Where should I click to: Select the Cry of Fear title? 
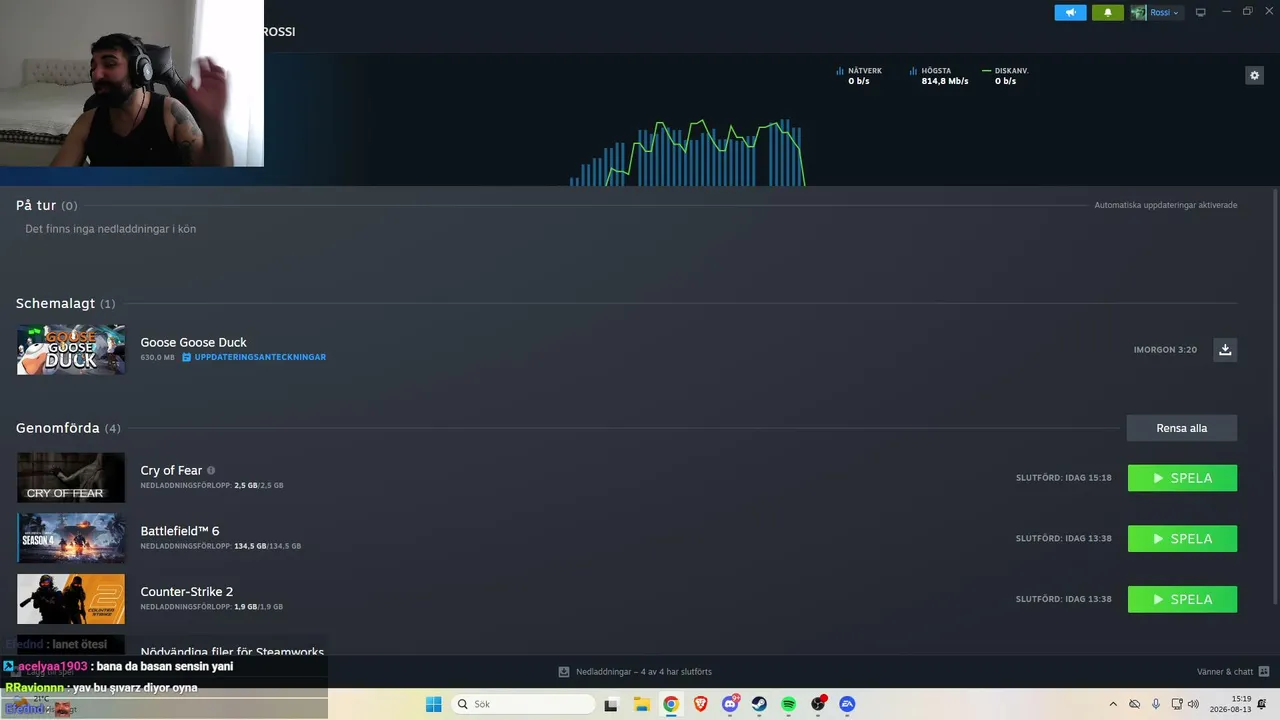(171, 470)
